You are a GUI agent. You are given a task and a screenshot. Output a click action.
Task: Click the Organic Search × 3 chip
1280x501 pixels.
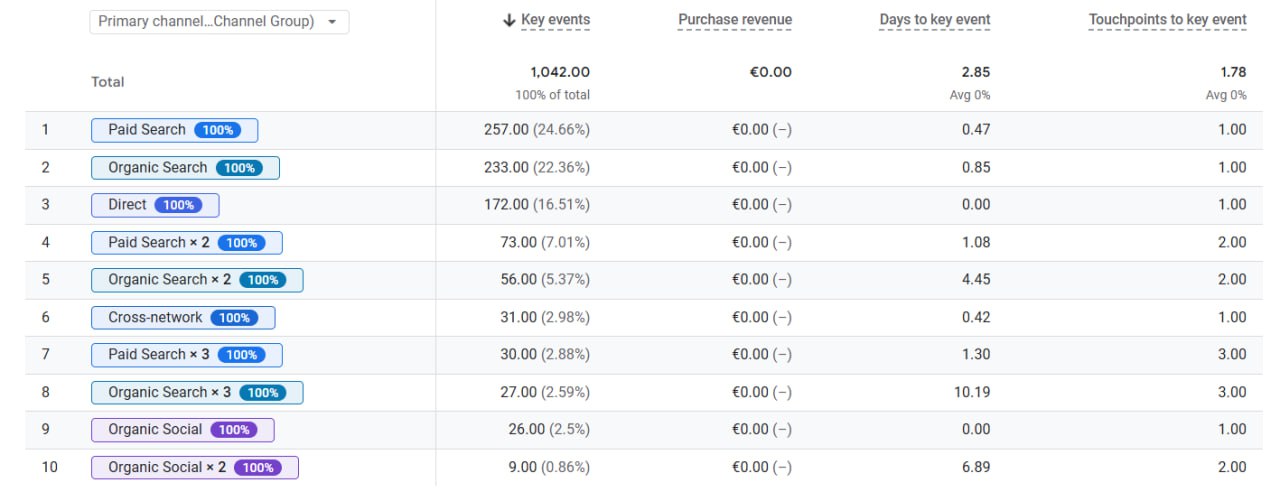169,393
